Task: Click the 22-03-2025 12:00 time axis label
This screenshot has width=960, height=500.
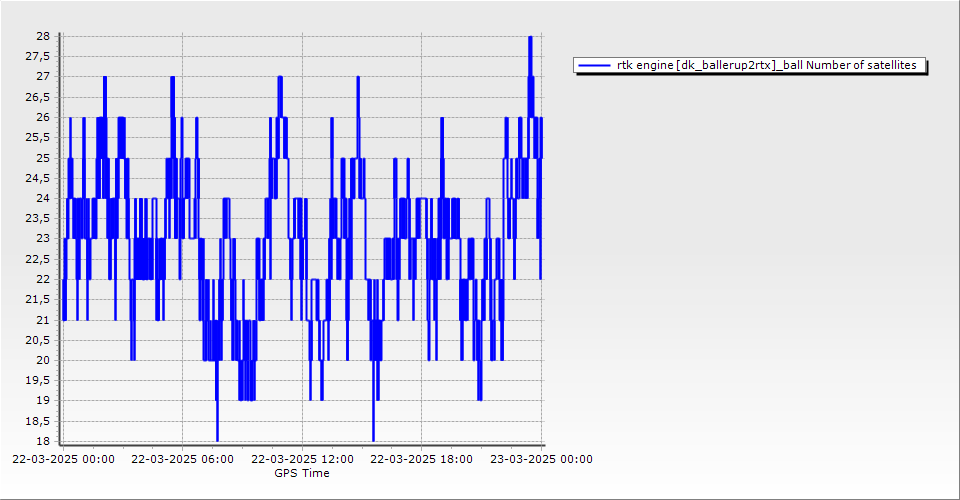Action: tap(302, 460)
